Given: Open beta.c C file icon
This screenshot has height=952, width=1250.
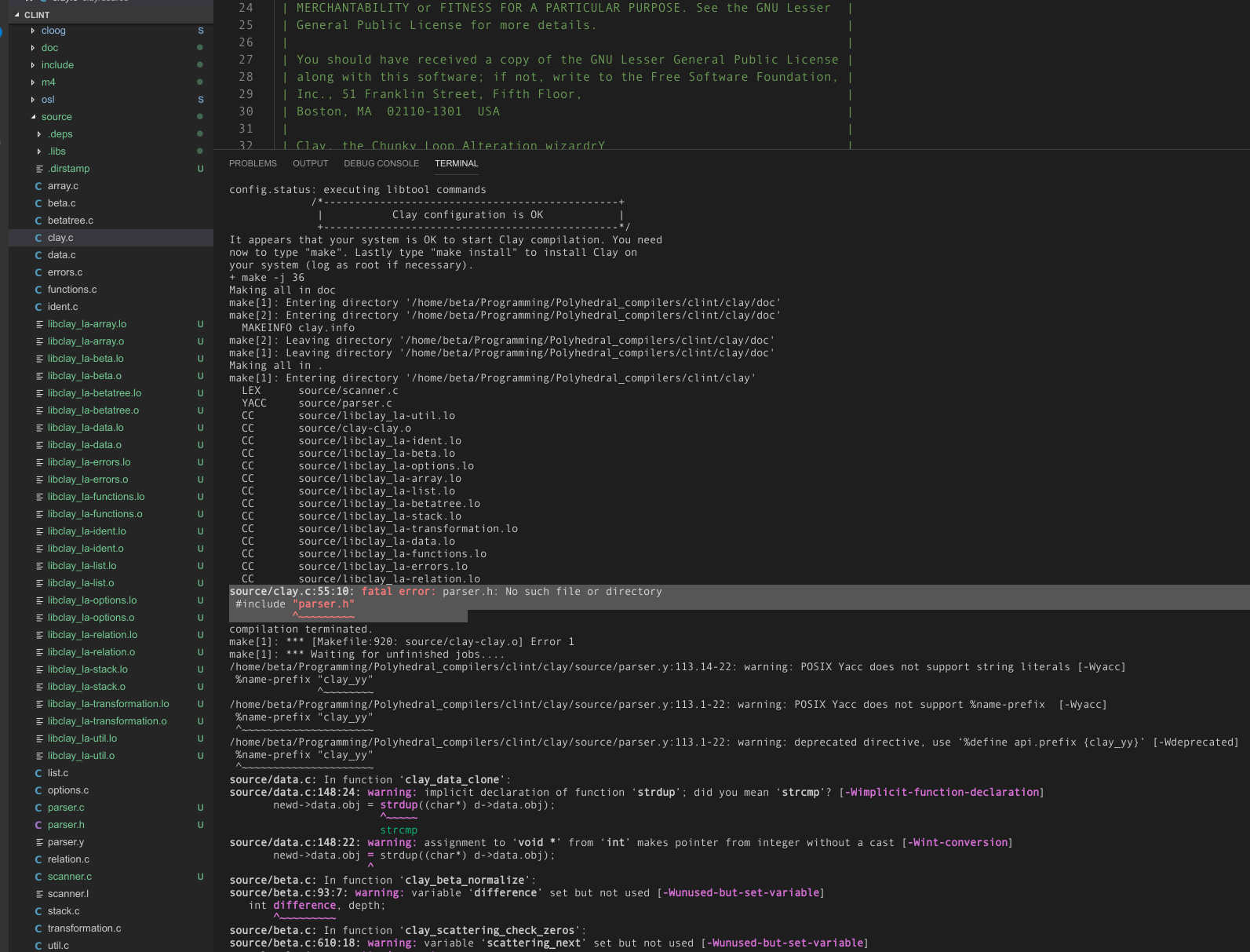Looking at the screenshot, I should [38, 203].
